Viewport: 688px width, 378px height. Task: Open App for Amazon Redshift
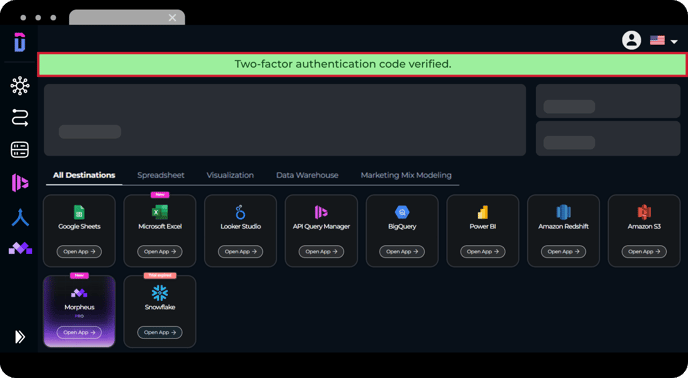[x=563, y=252]
